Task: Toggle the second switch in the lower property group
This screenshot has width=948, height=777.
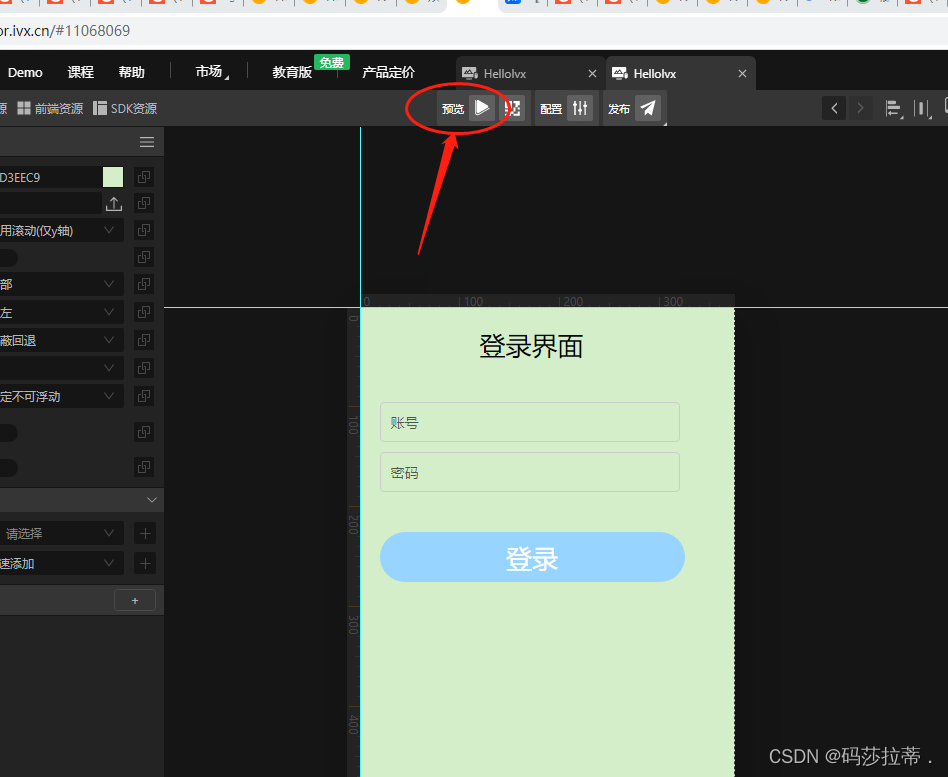Action: point(9,467)
